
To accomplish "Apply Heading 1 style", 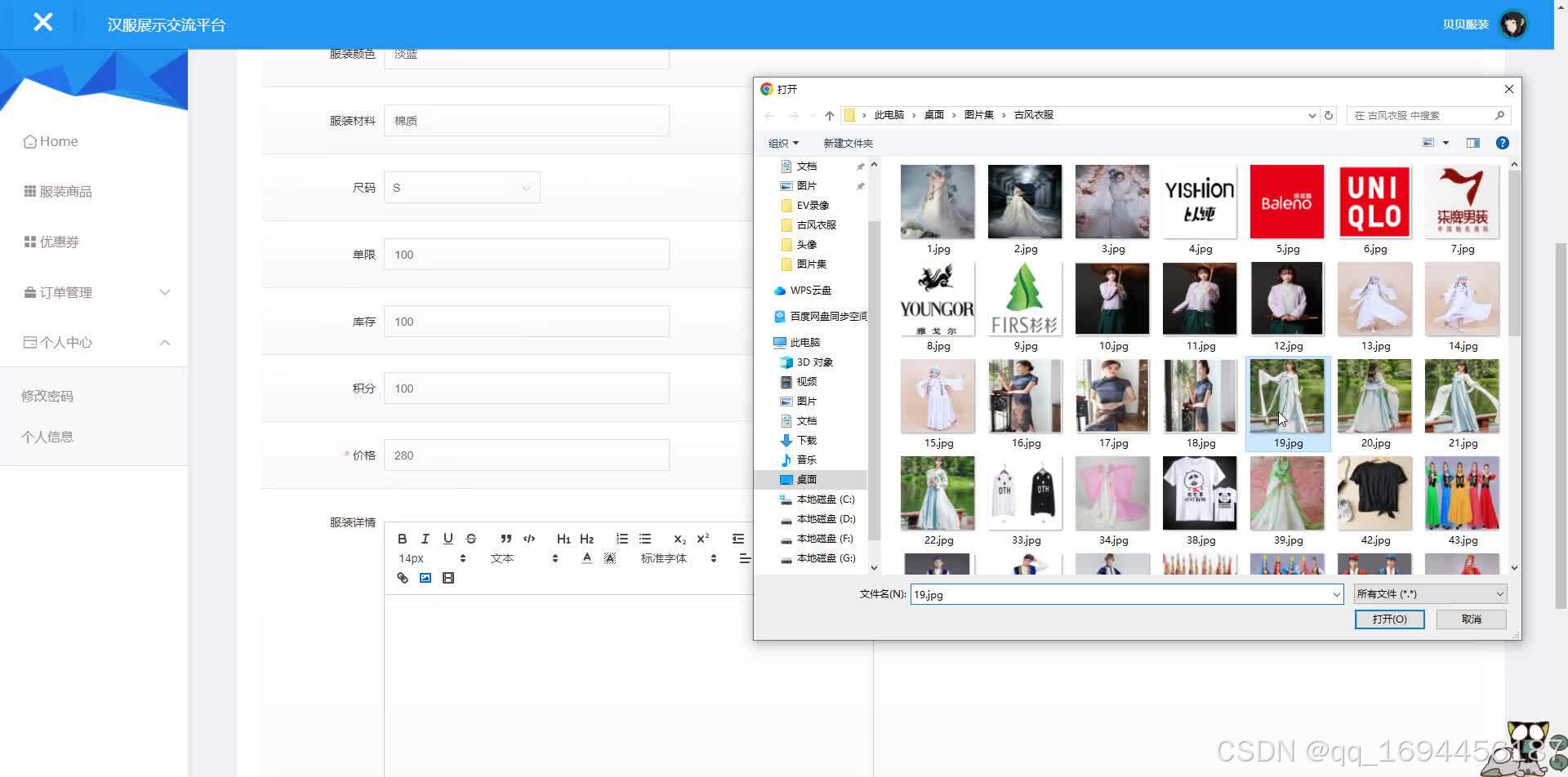I will pos(563,539).
